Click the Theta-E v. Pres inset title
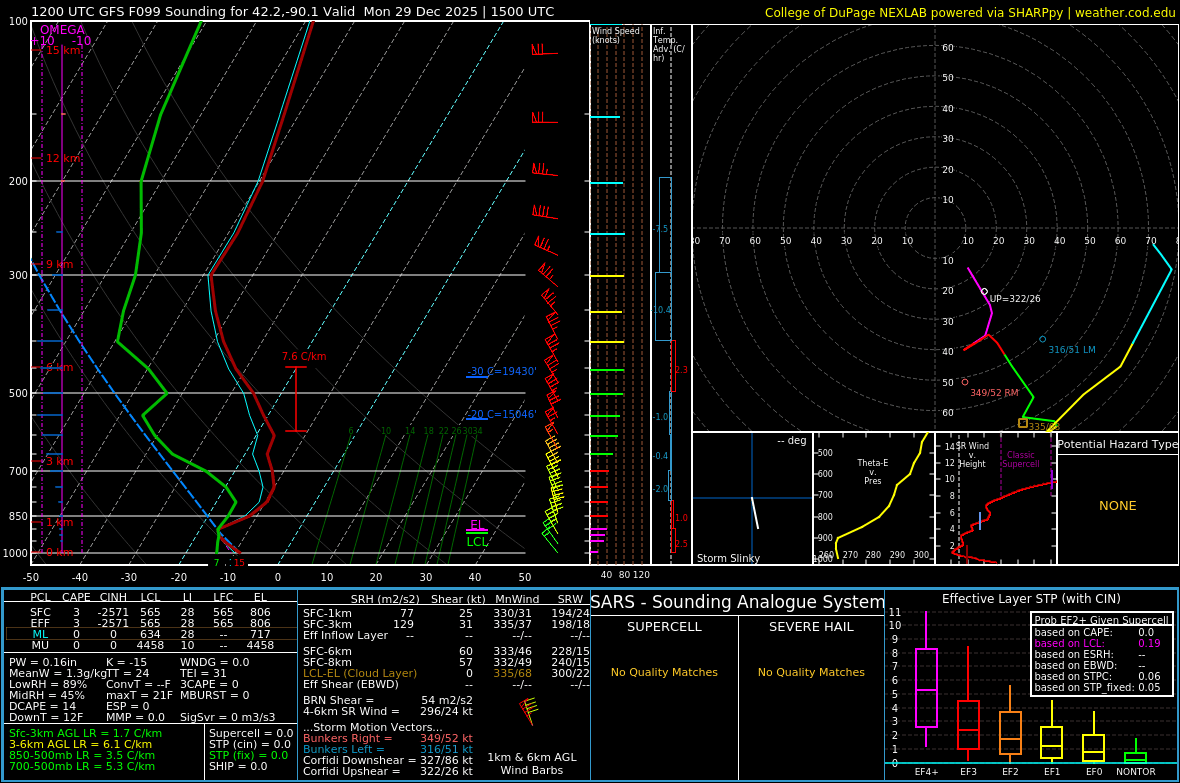 872,471
